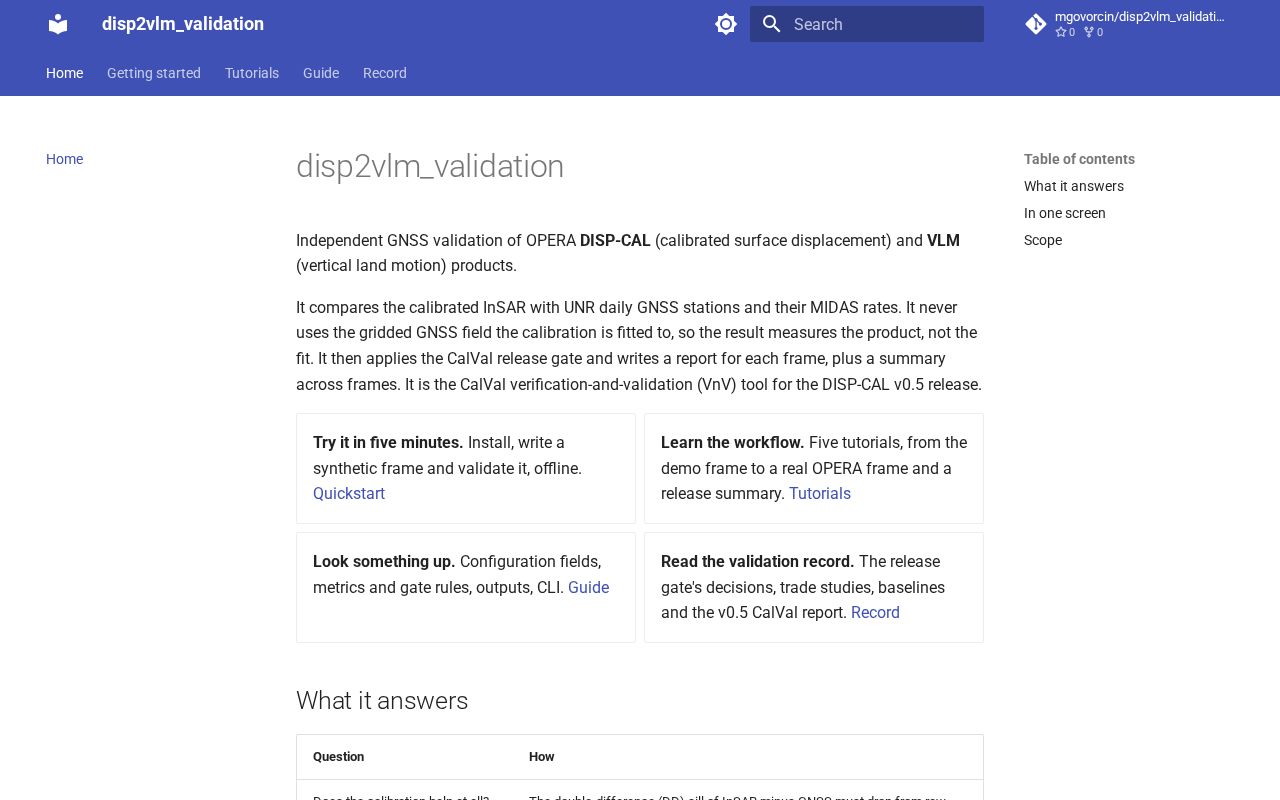Open the Home tab

64,73
